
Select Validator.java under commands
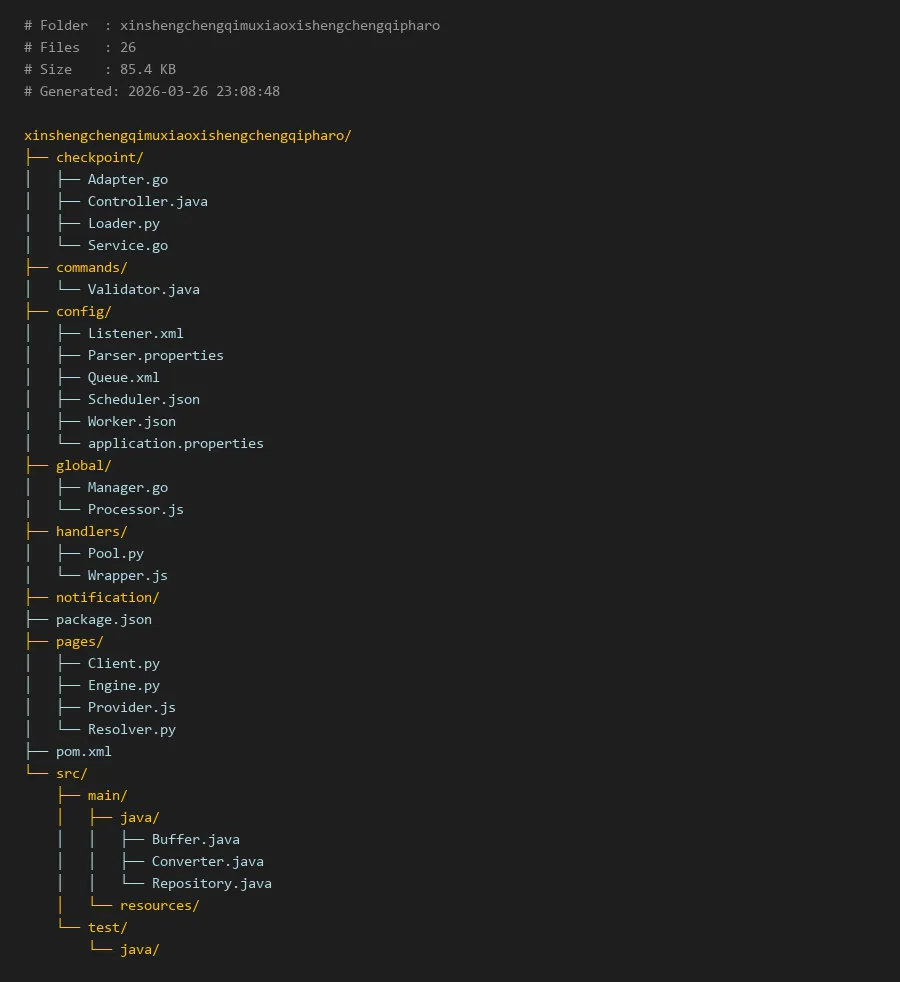[x=143, y=289]
